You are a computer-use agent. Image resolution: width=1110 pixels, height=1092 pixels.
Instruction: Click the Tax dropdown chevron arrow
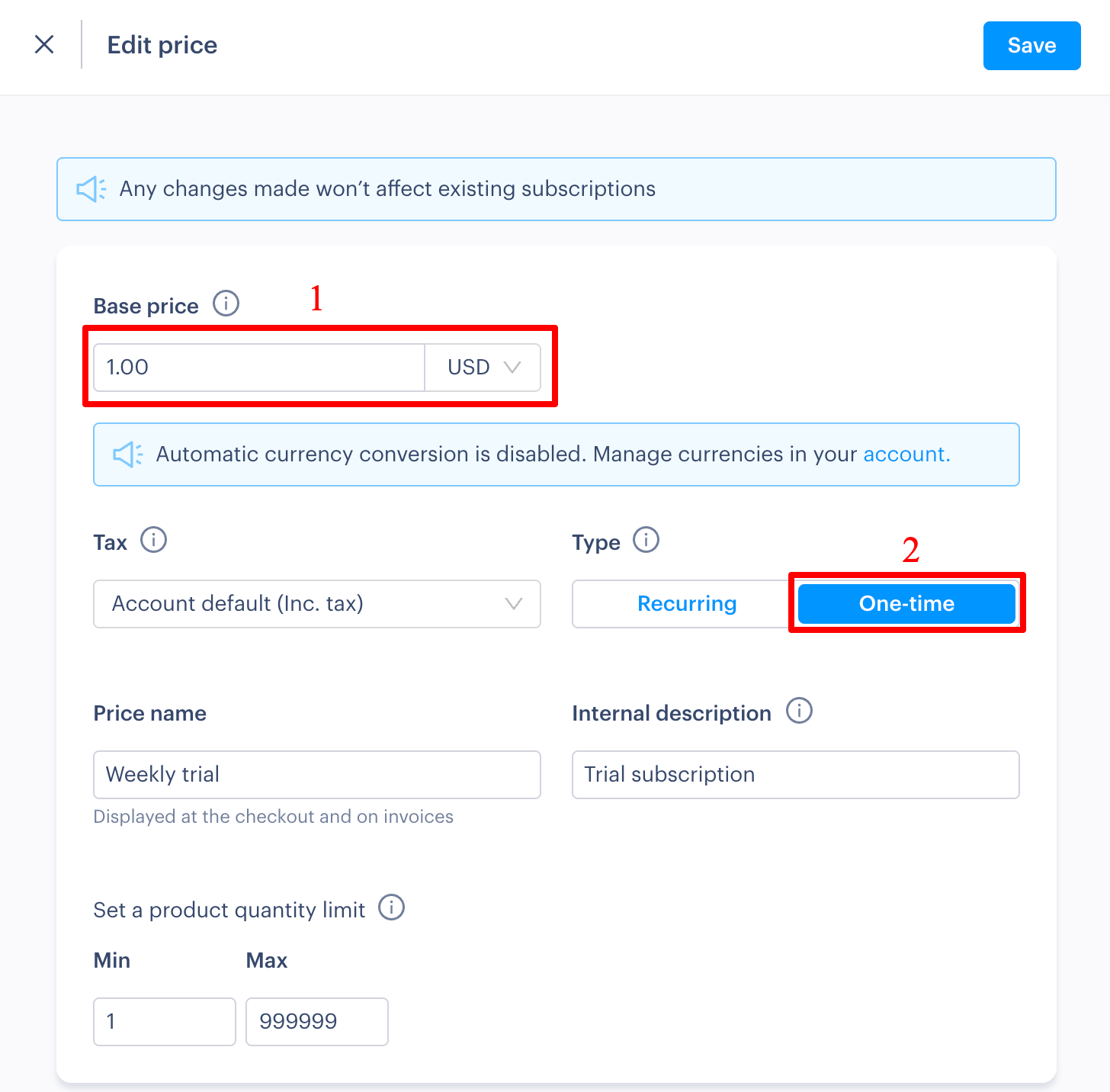coord(514,604)
